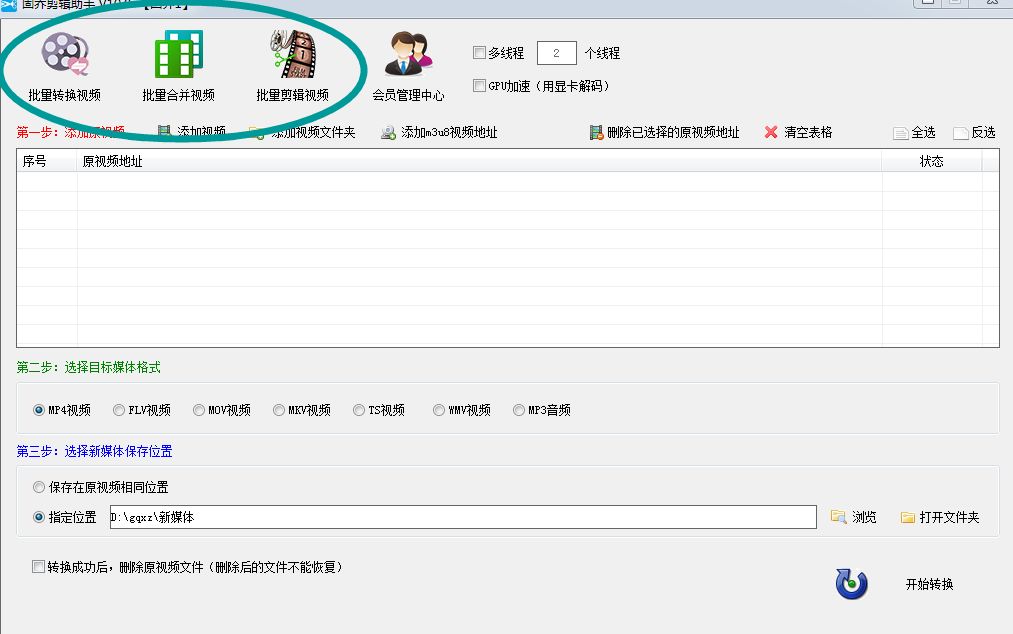Screen dimensions: 1013x634
Task: Click the 浏览 folder search icon
Action: [839, 517]
